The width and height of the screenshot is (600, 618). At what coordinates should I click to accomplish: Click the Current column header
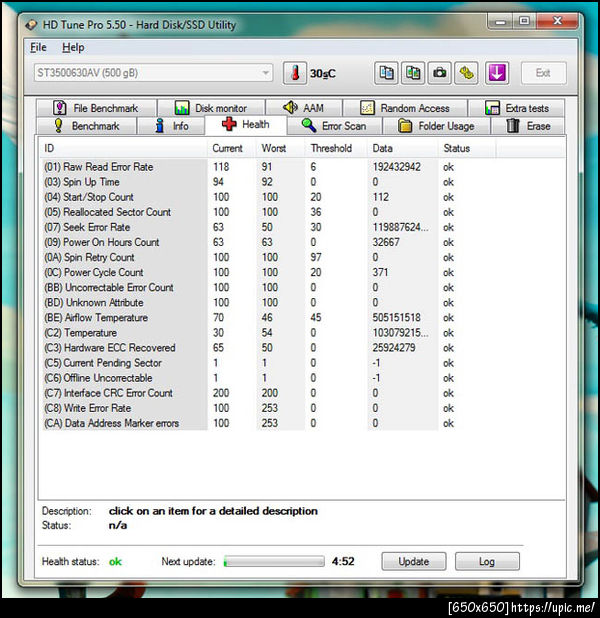[x=232, y=148]
